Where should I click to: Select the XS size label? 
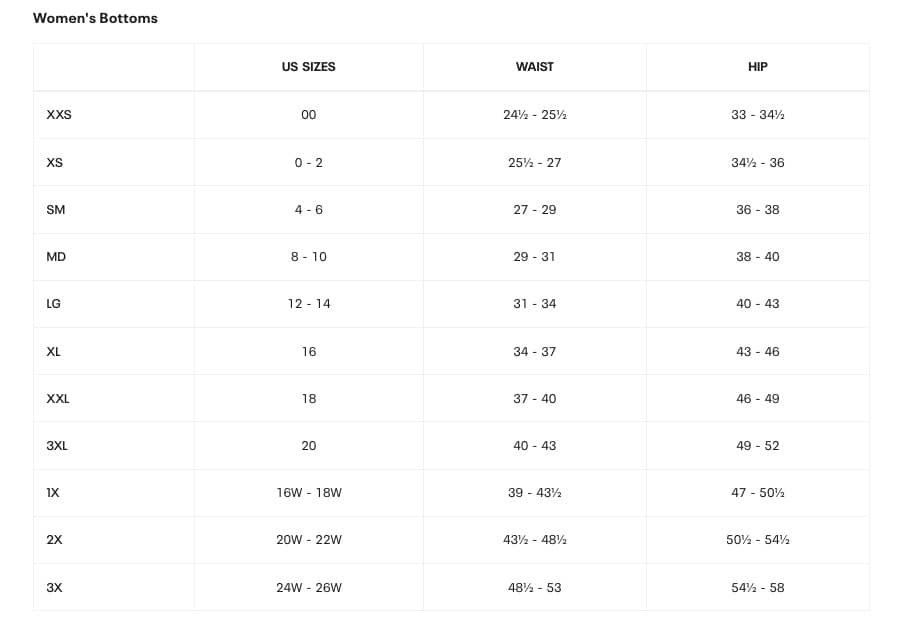coord(55,162)
